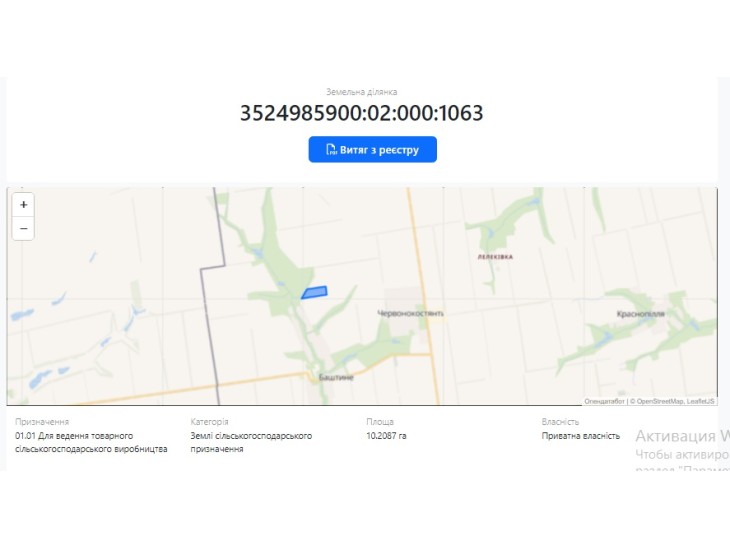Click the Землі сільськогосподарського призначення category value
730x547 pixels.
[x=251, y=442]
